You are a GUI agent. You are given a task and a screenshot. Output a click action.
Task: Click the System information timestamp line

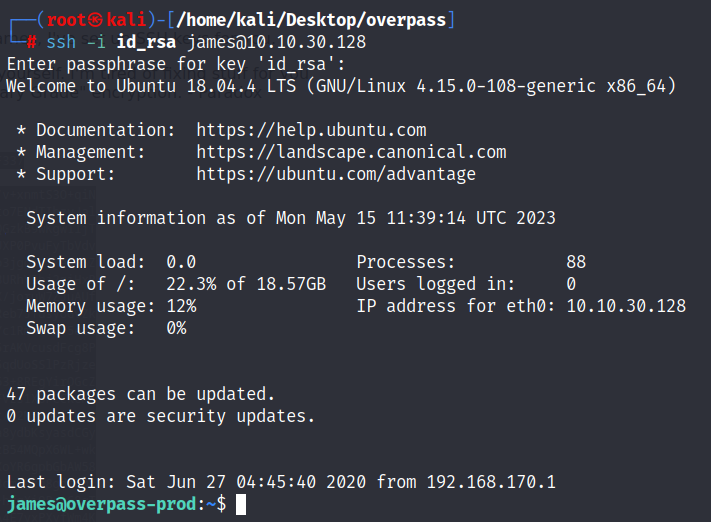click(291, 218)
